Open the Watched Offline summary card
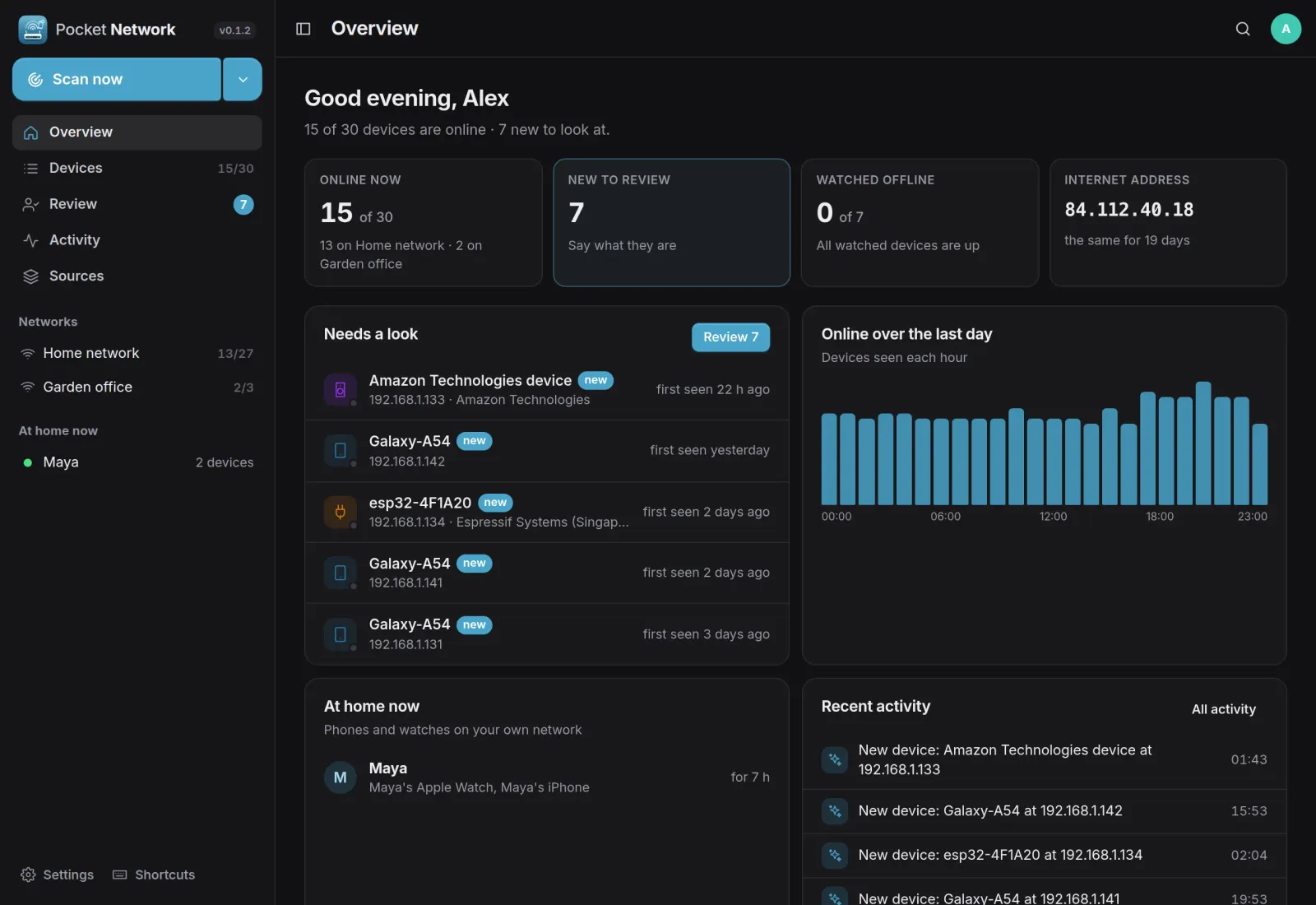Screen dimensions: 1316x905 920,223
